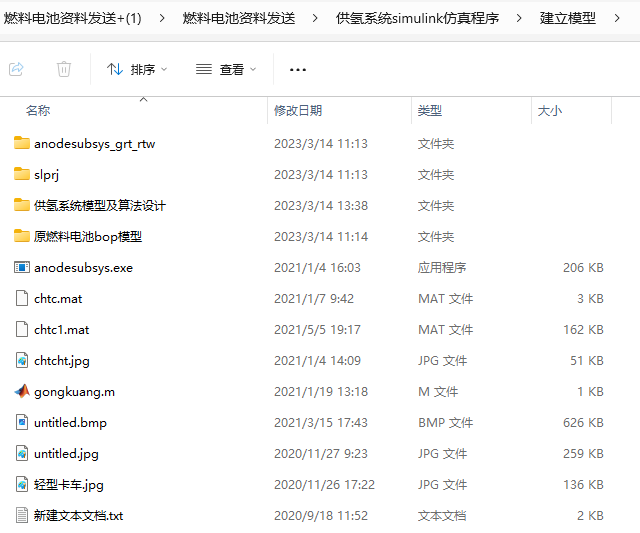This screenshot has width=640, height=533.
Task: Select the chtc1.mat file icon
Action: pos(22,329)
